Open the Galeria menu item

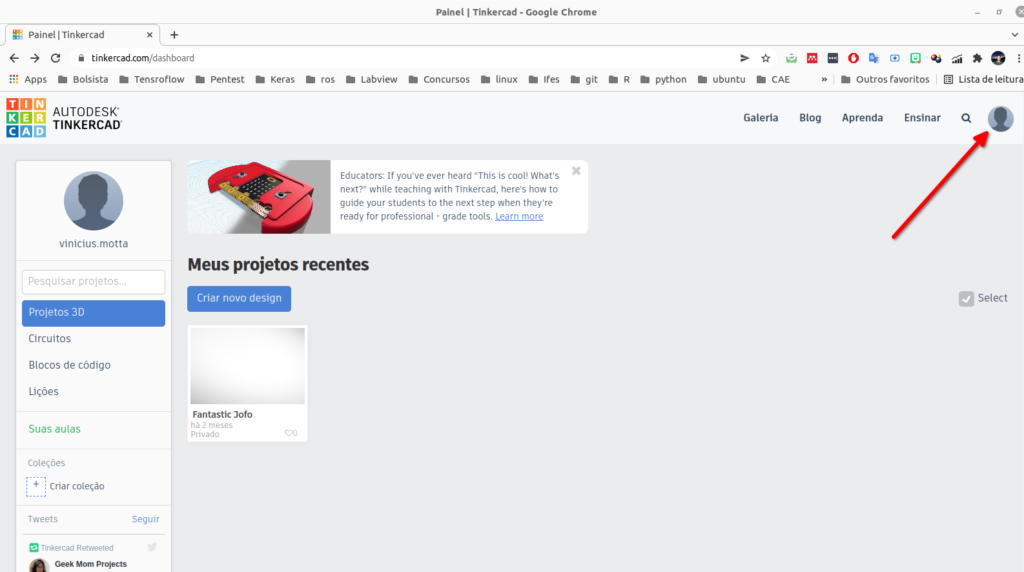click(x=761, y=118)
